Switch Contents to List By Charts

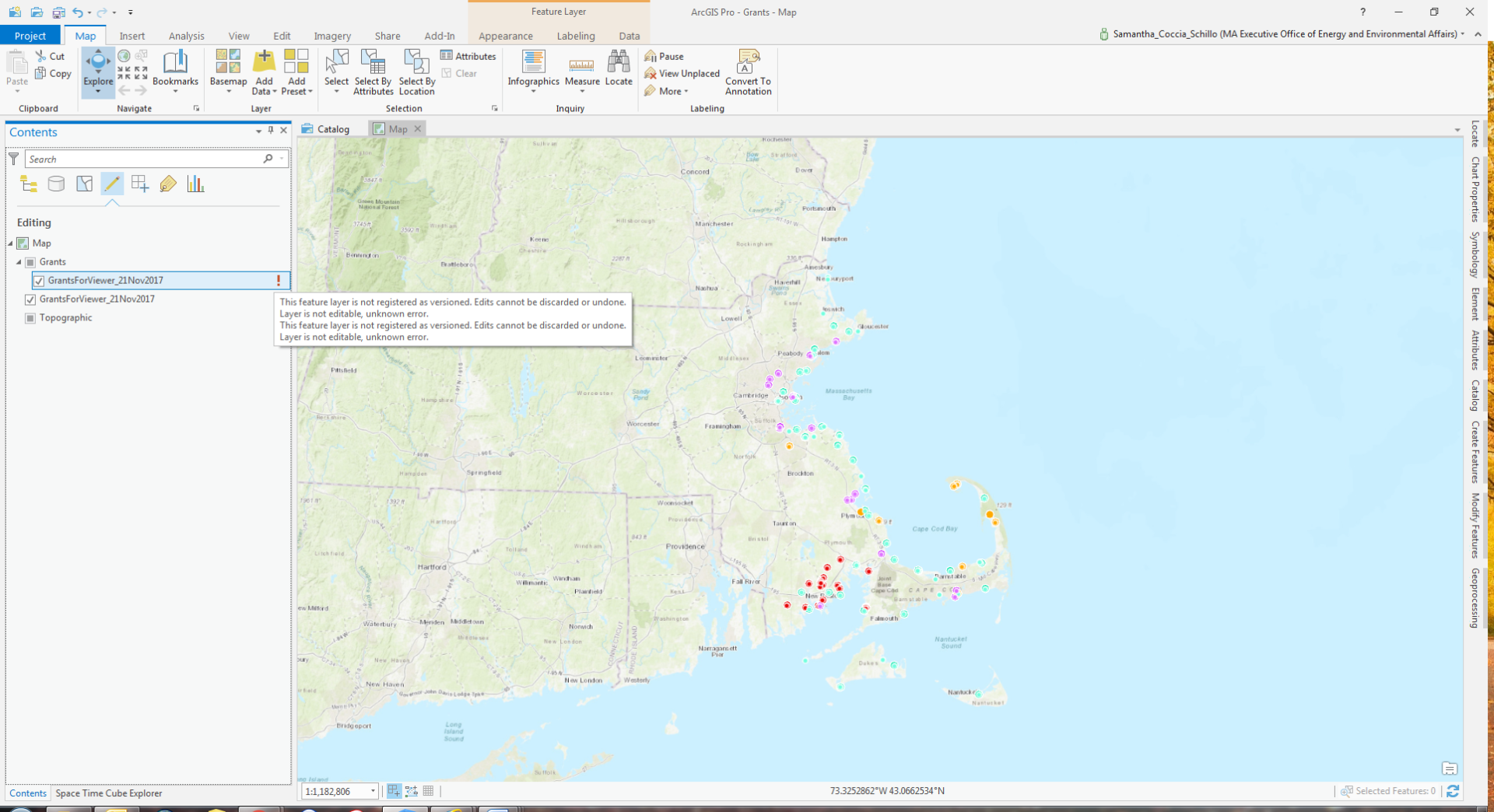tap(195, 184)
